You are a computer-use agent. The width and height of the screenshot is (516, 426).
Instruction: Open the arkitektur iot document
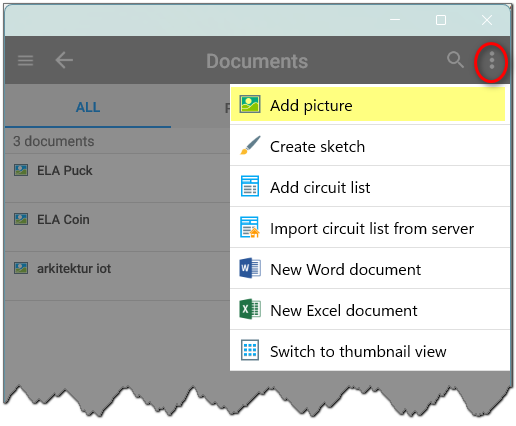coord(117,276)
